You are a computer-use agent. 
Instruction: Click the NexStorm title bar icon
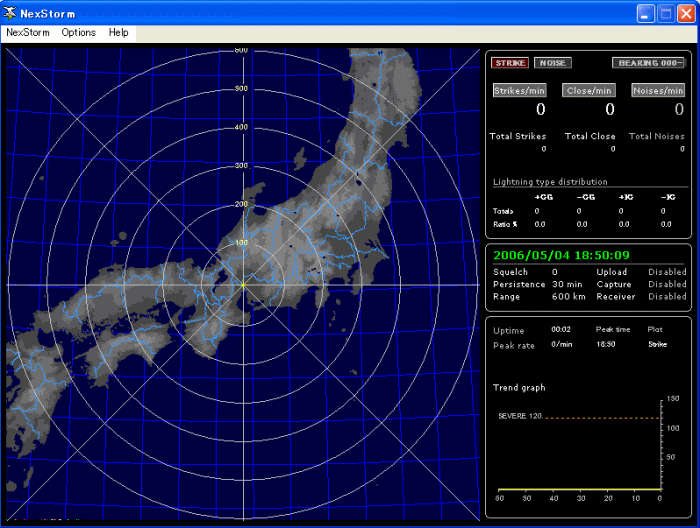click(x=11, y=14)
